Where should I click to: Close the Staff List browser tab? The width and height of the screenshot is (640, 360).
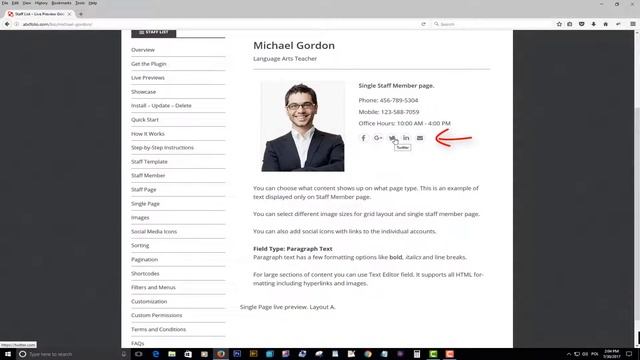[69, 14]
